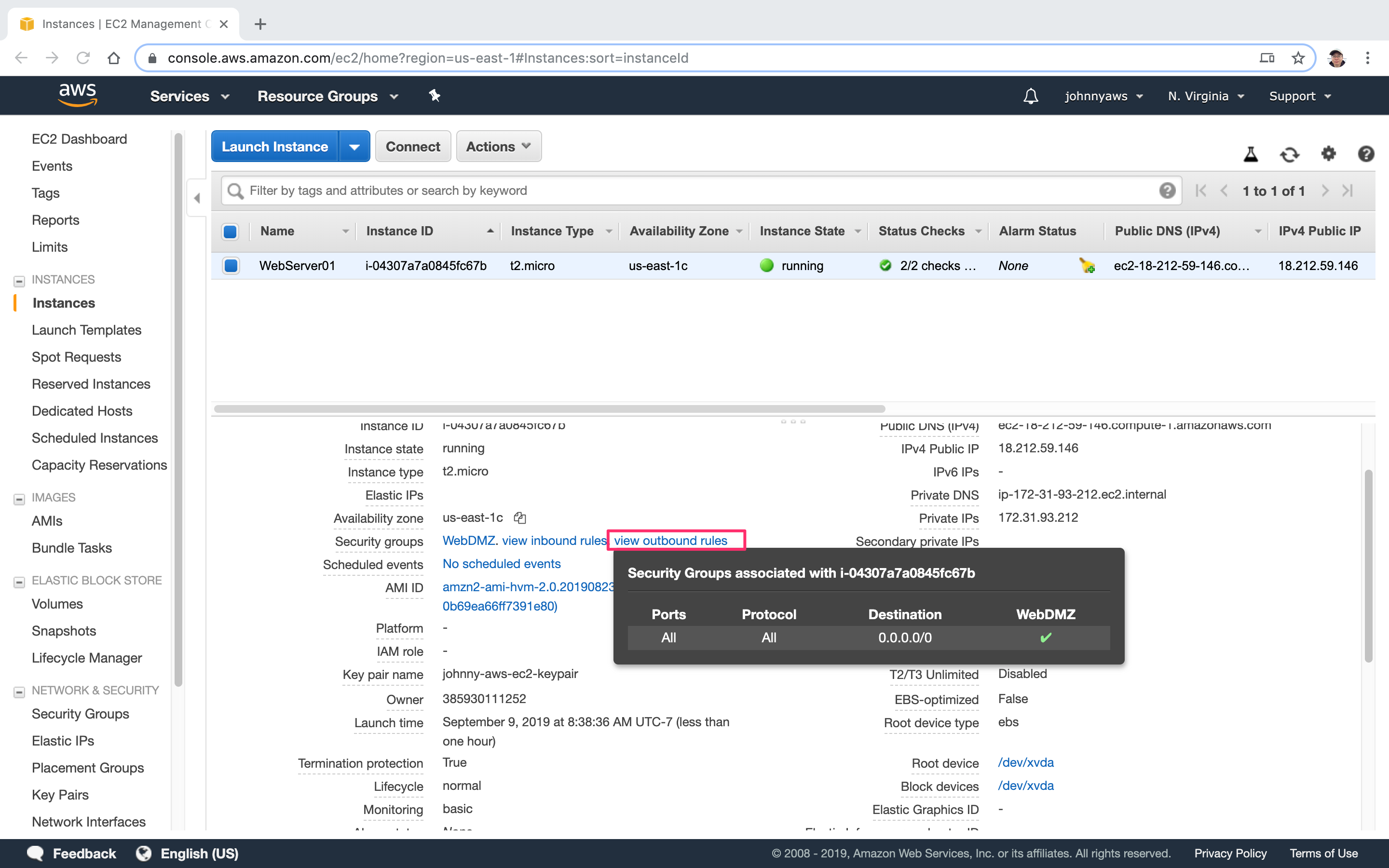Image resolution: width=1389 pixels, height=868 pixels.
Task: Open Key Pairs in the sidebar
Action: (60, 795)
